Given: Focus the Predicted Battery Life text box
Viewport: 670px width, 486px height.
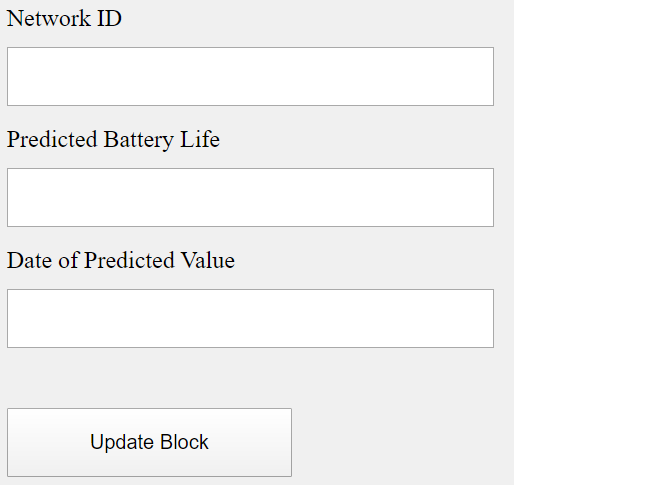Looking at the screenshot, I should 250,197.
